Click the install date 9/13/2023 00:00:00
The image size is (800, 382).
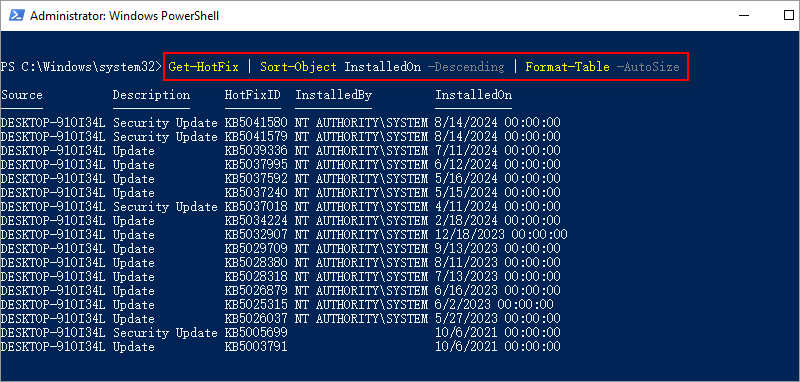coord(497,249)
